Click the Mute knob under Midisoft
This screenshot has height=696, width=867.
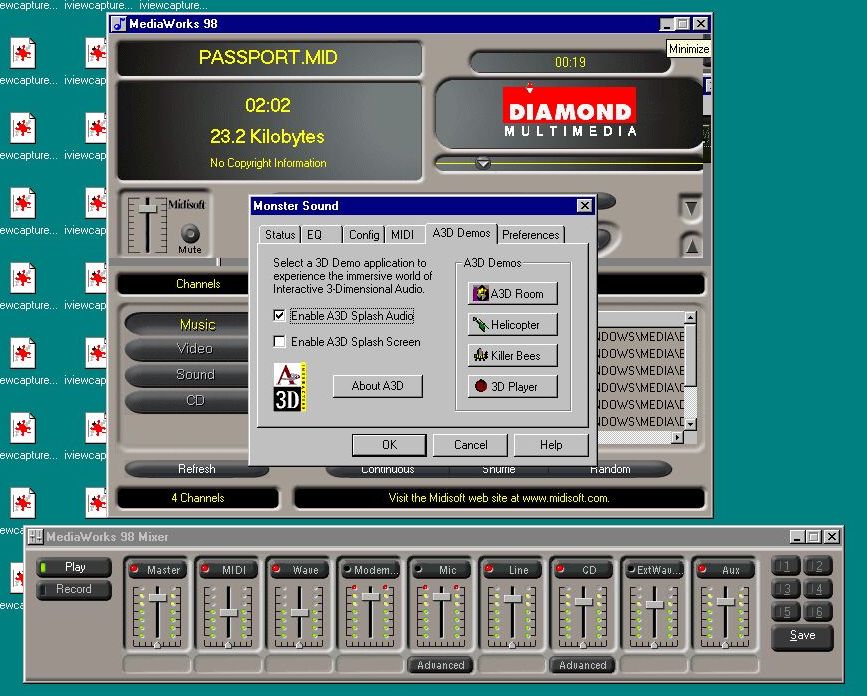pyautogui.click(x=190, y=233)
